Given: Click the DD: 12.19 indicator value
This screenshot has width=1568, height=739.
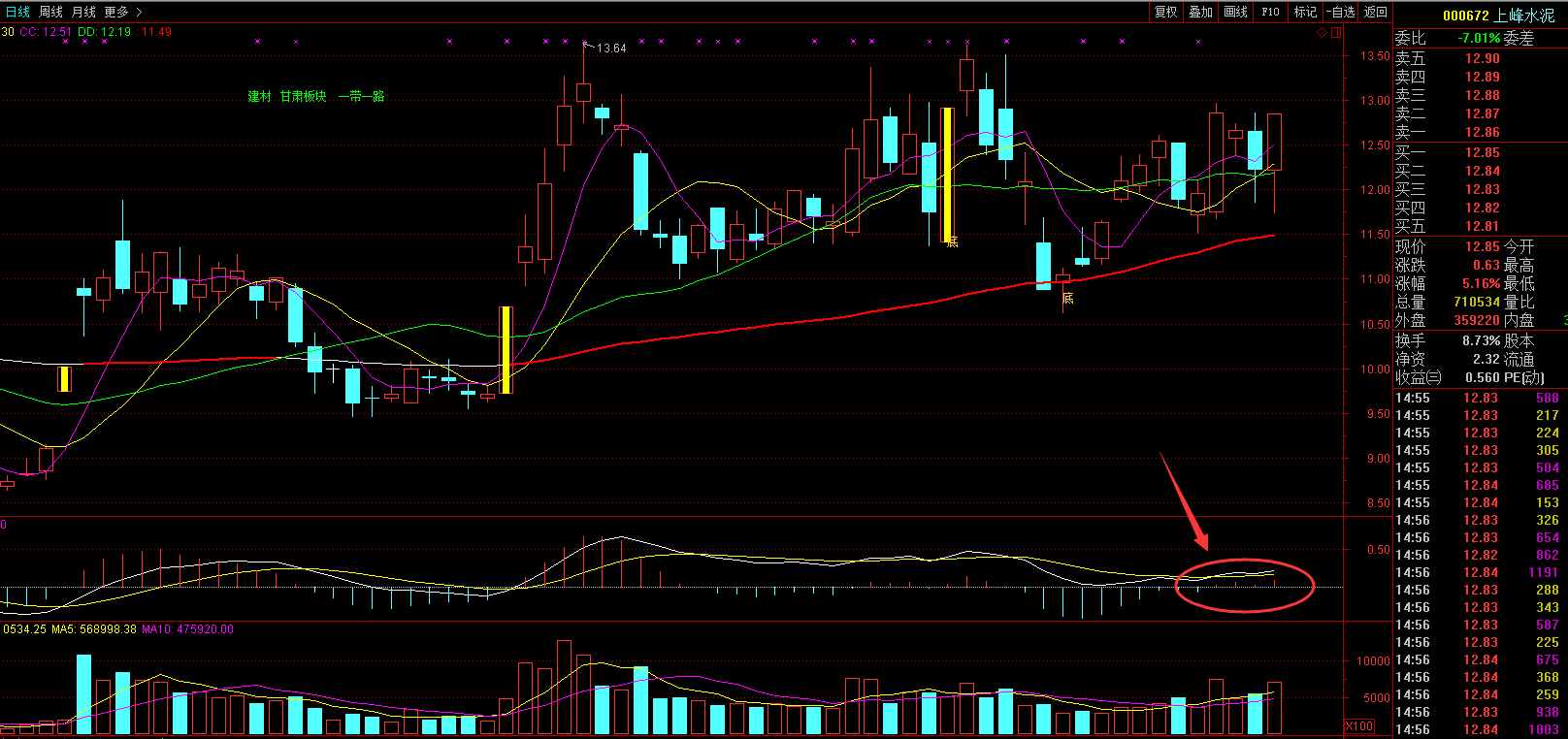Looking at the screenshot, I should tap(104, 32).
